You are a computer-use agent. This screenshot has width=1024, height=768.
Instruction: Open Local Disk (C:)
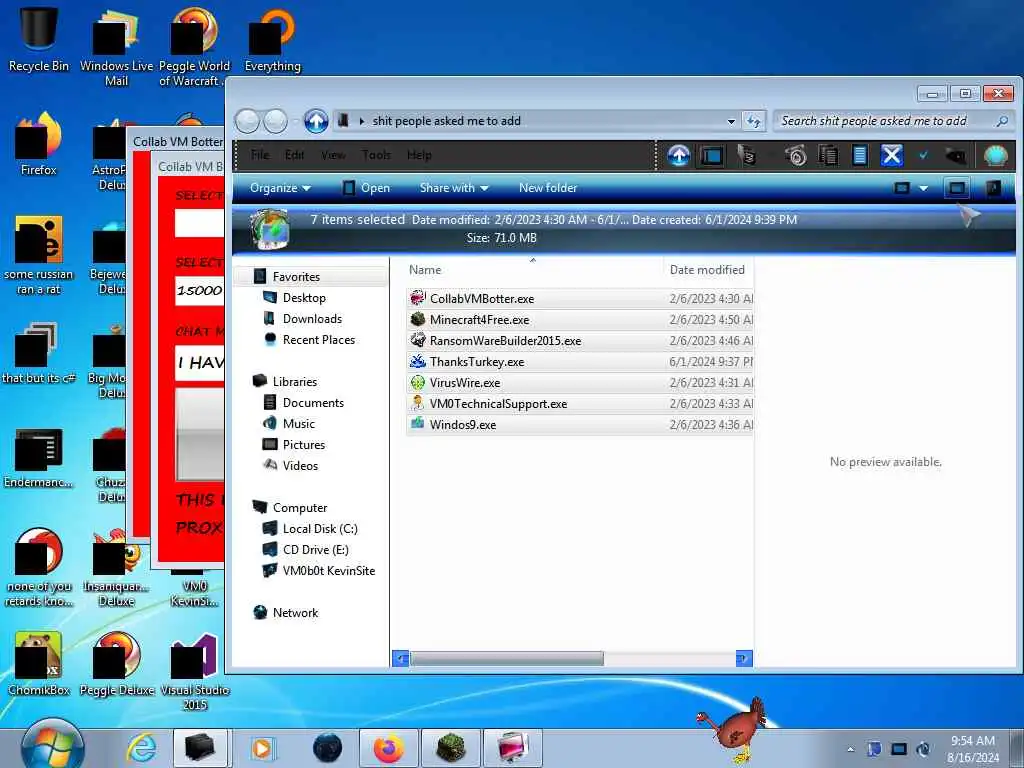point(320,528)
